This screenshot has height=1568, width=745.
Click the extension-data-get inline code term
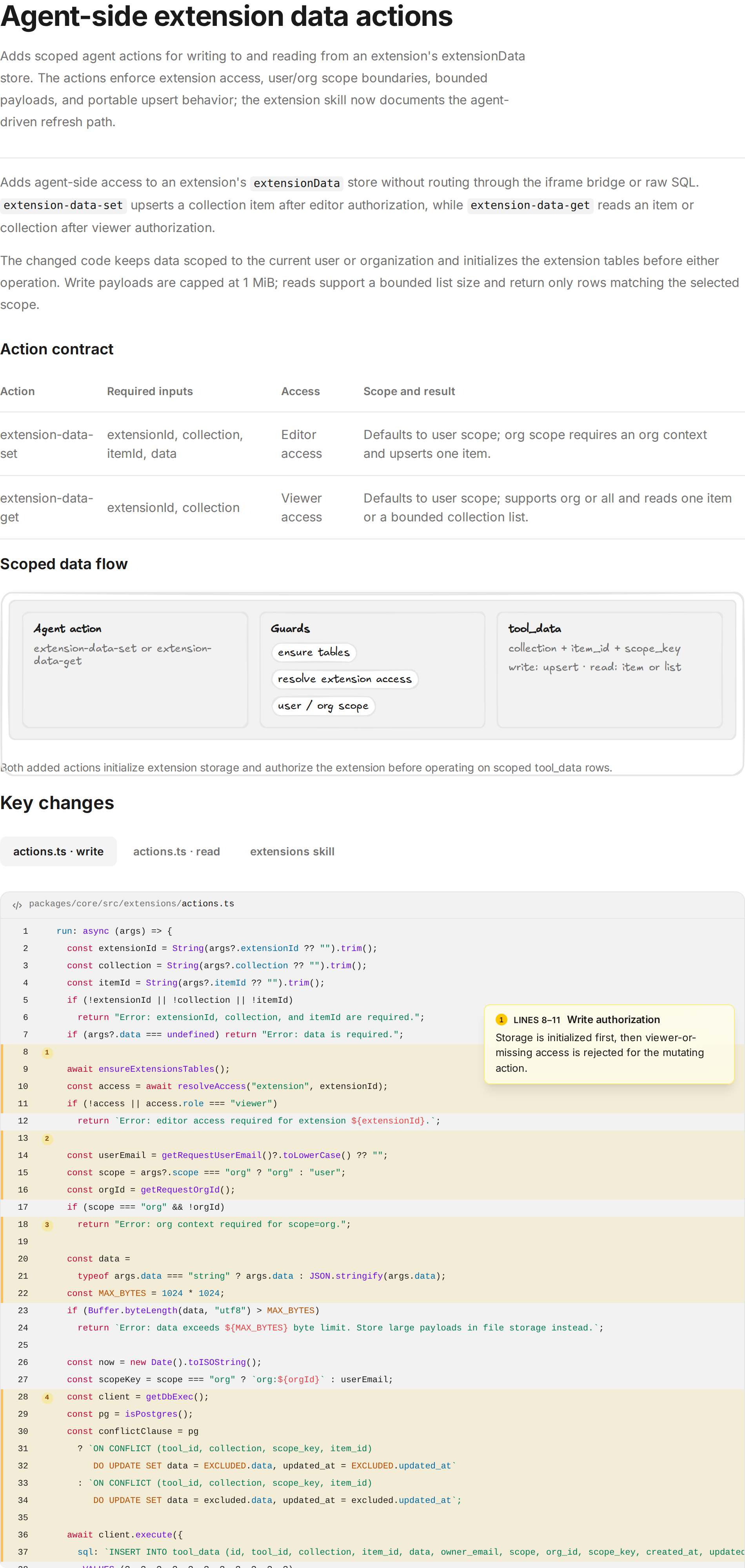[x=530, y=206]
